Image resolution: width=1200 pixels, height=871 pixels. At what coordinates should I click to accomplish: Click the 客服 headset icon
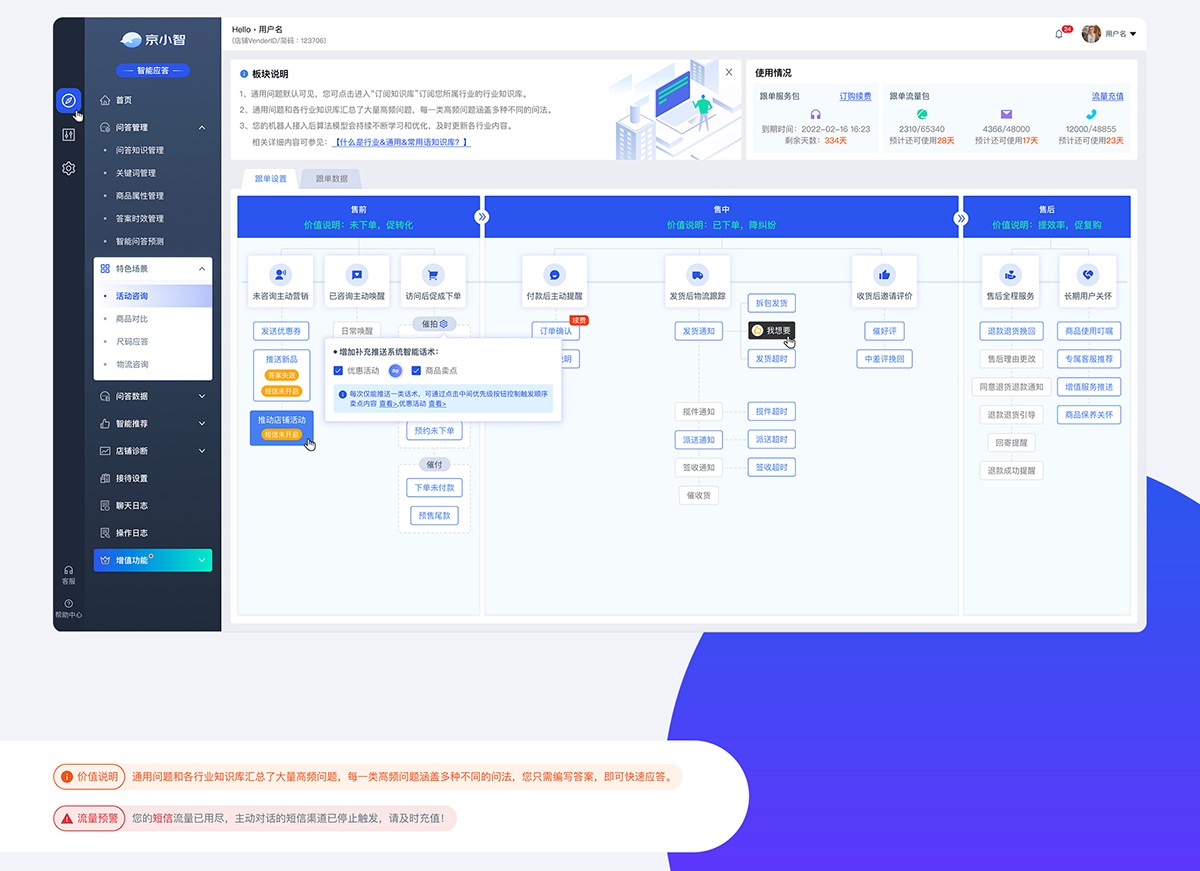[68, 570]
